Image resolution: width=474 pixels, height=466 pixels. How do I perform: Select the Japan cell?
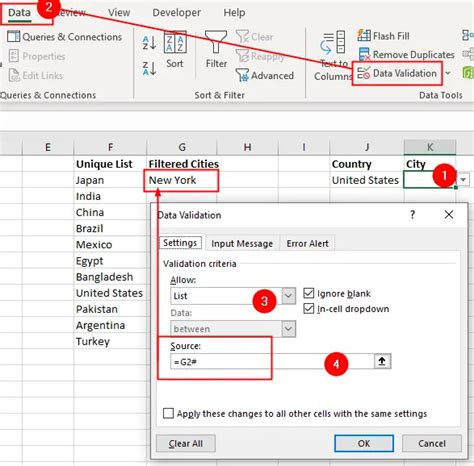tap(110, 180)
